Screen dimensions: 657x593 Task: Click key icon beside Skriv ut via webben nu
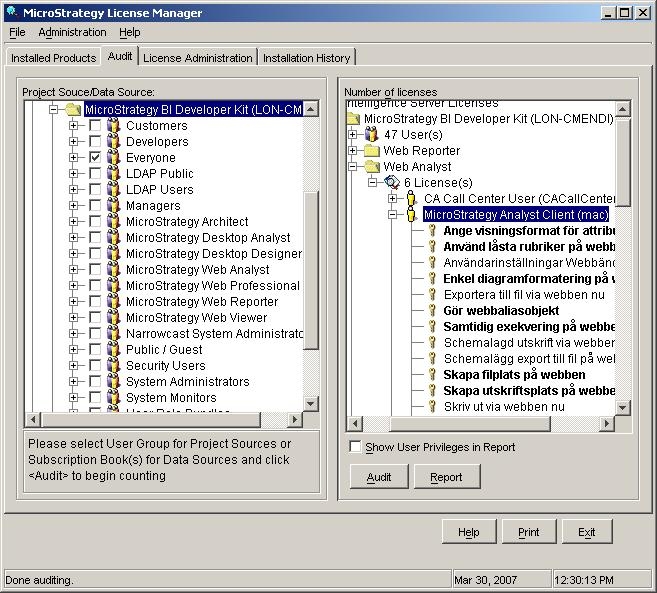(432, 406)
